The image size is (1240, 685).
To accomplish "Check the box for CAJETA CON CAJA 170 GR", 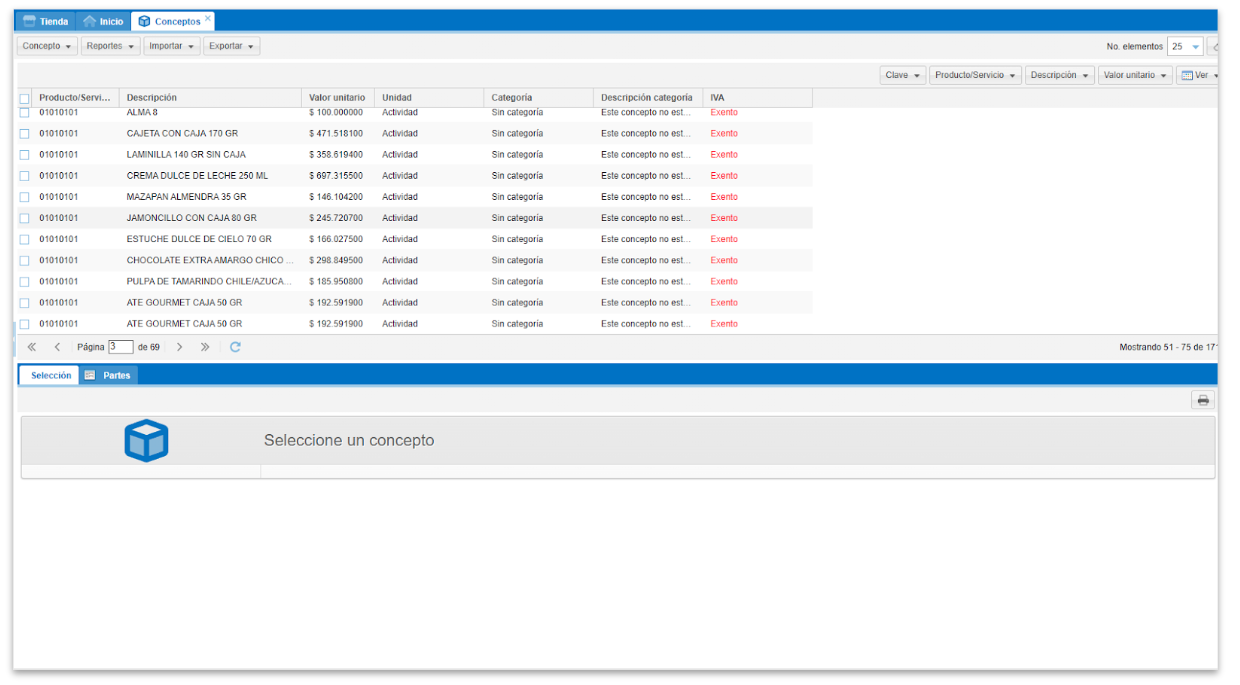I will [25, 134].
